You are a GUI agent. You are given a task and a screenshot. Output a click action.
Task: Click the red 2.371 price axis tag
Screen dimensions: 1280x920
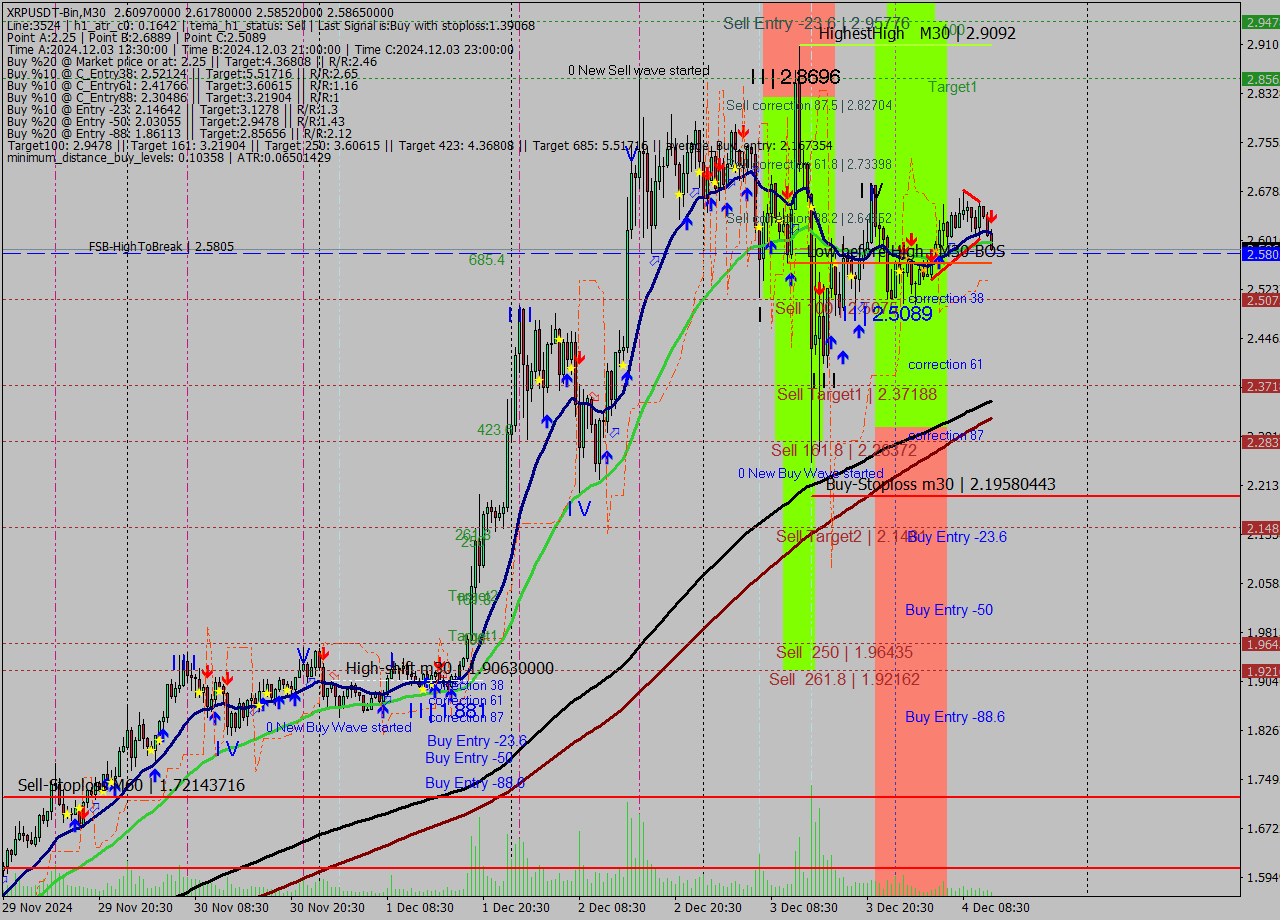(x=1260, y=386)
